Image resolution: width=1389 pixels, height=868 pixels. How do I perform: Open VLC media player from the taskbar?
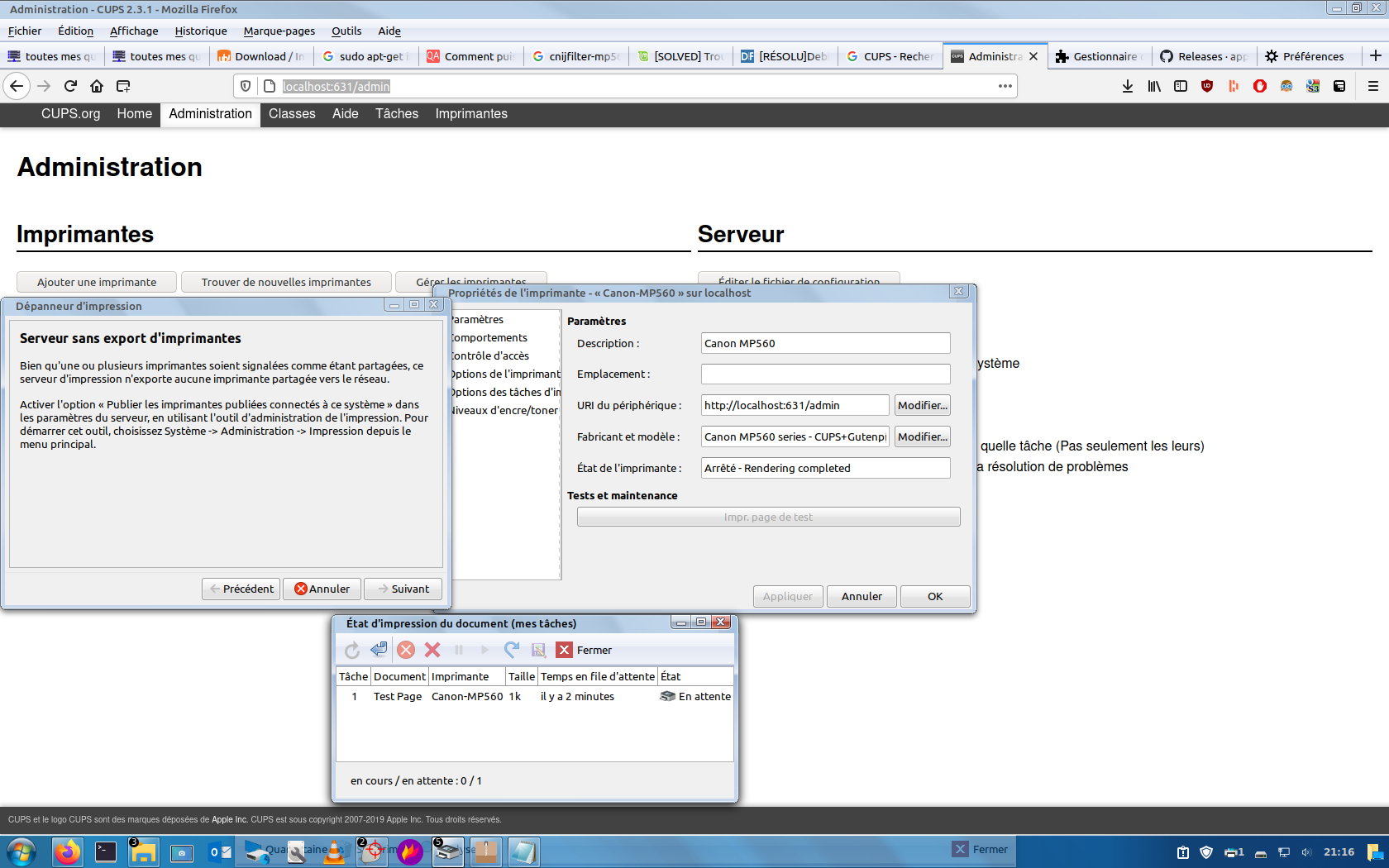click(x=335, y=851)
